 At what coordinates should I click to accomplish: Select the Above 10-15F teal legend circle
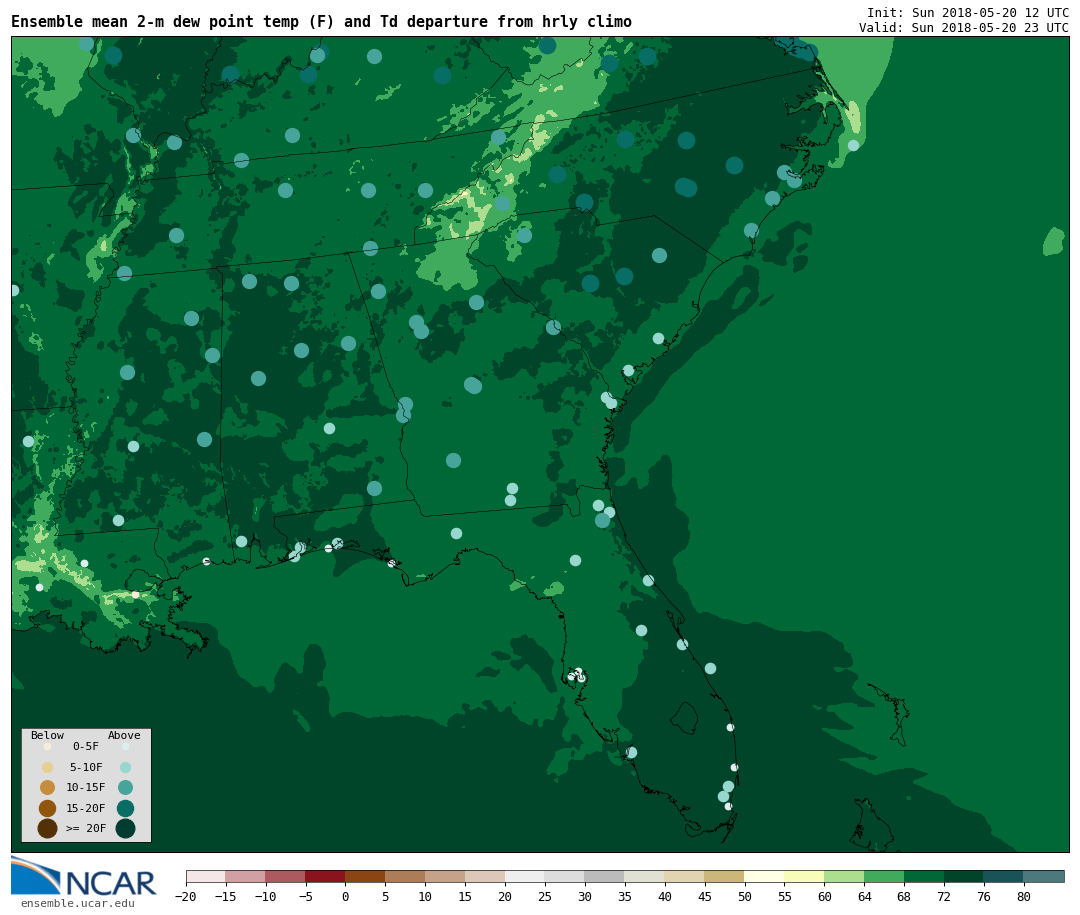tap(125, 788)
